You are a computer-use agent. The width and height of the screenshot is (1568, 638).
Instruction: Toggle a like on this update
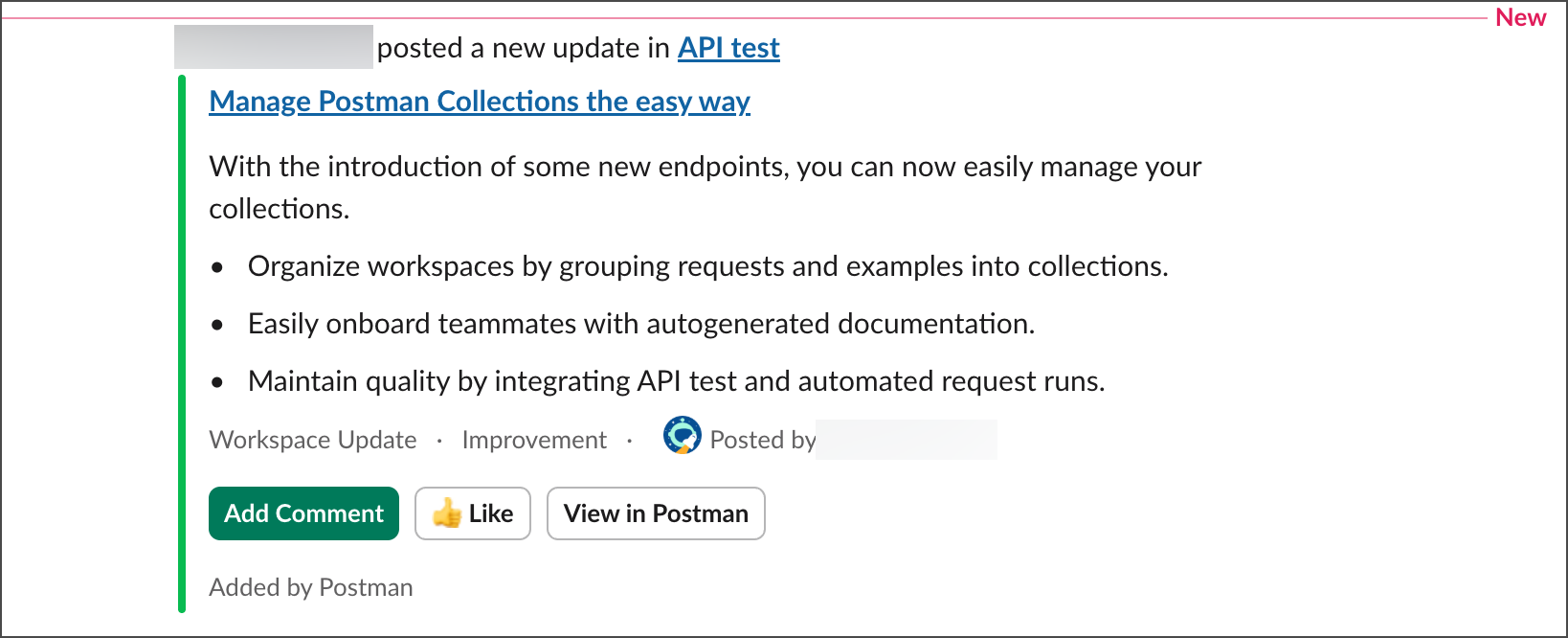point(473,513)
